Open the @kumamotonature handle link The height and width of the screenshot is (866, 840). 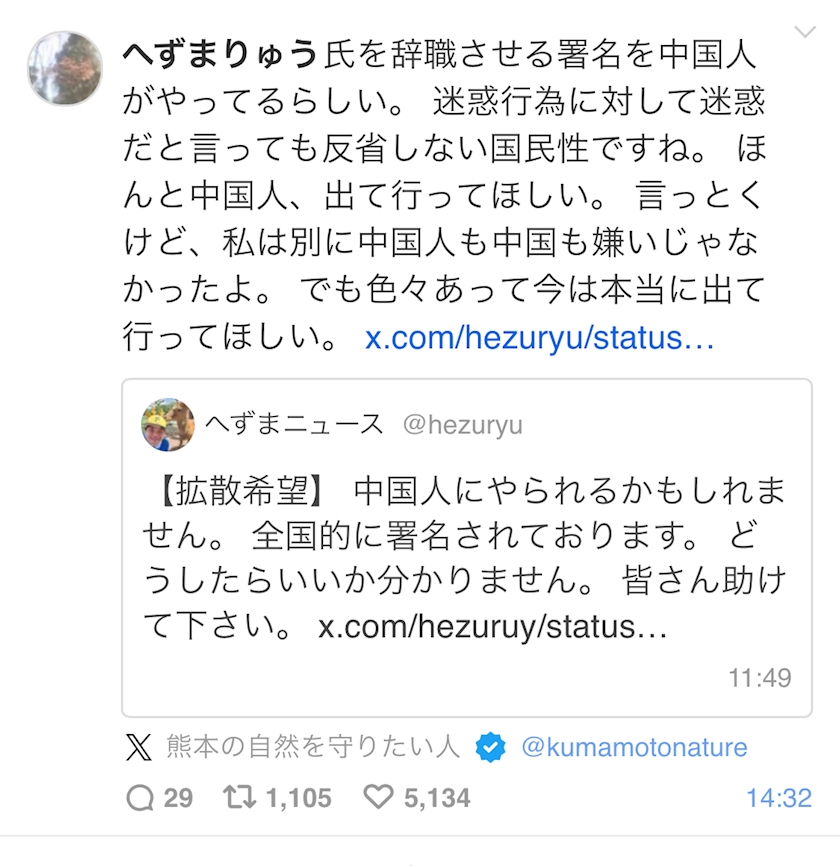(x=634, y=747)
